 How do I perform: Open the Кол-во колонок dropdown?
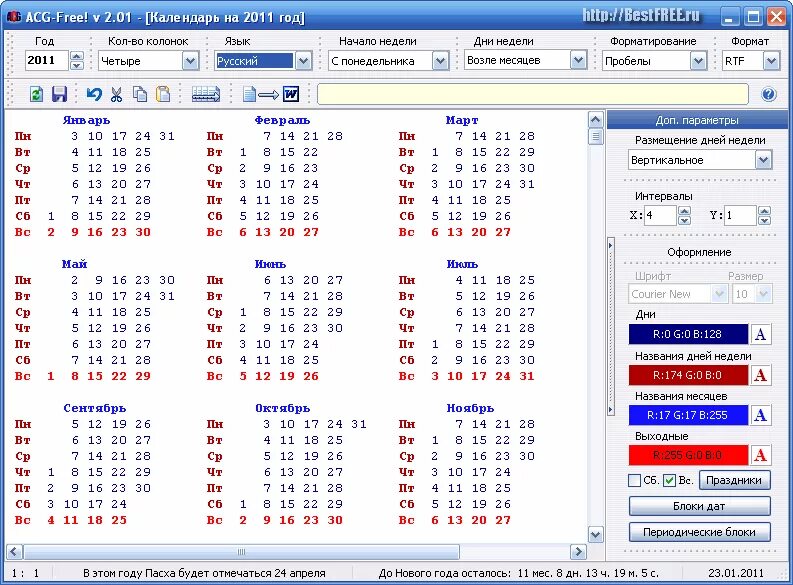tap(190, 61)
